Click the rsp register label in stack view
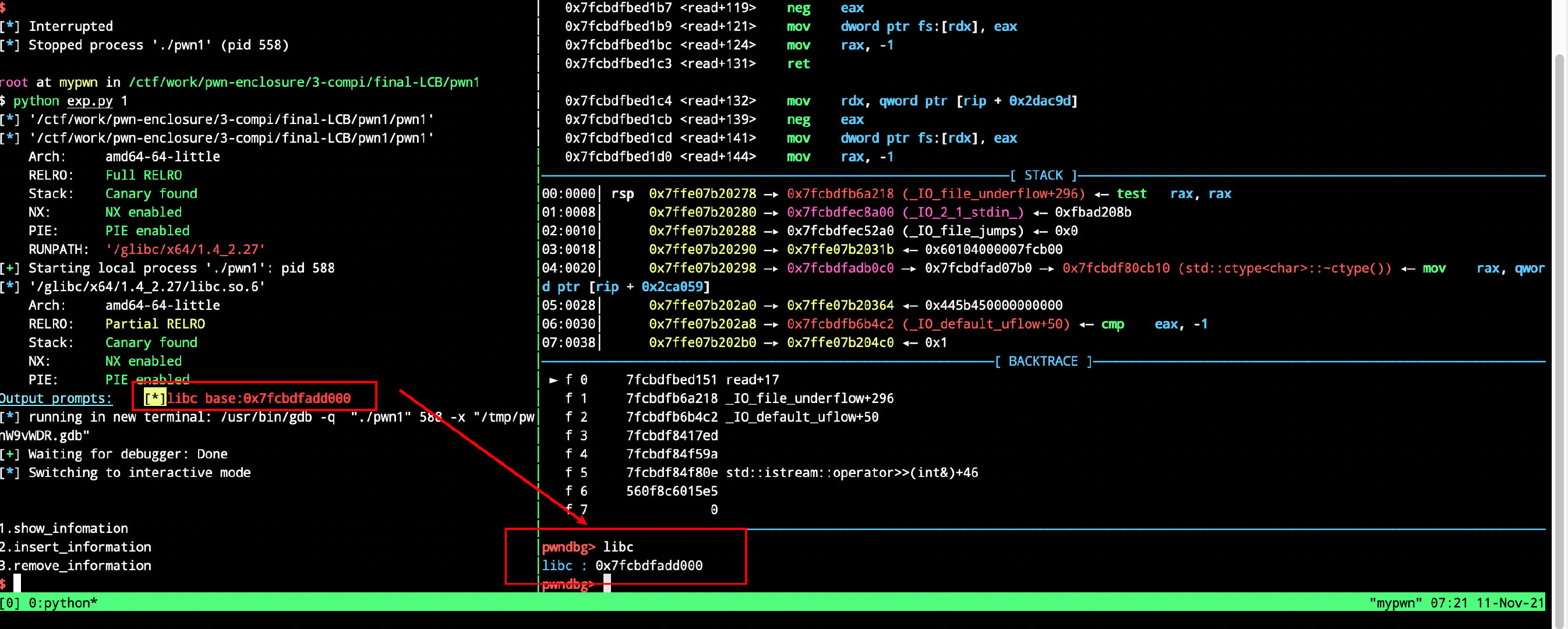This screenshot has height=629, width=1568. click(x=622, y=193)
